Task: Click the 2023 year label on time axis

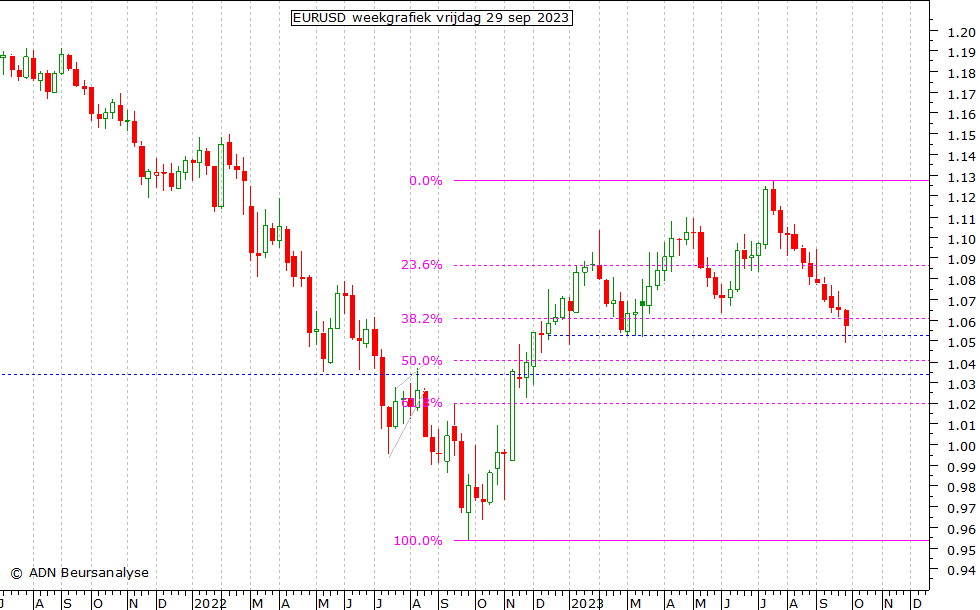Action: tap(587, 604)
